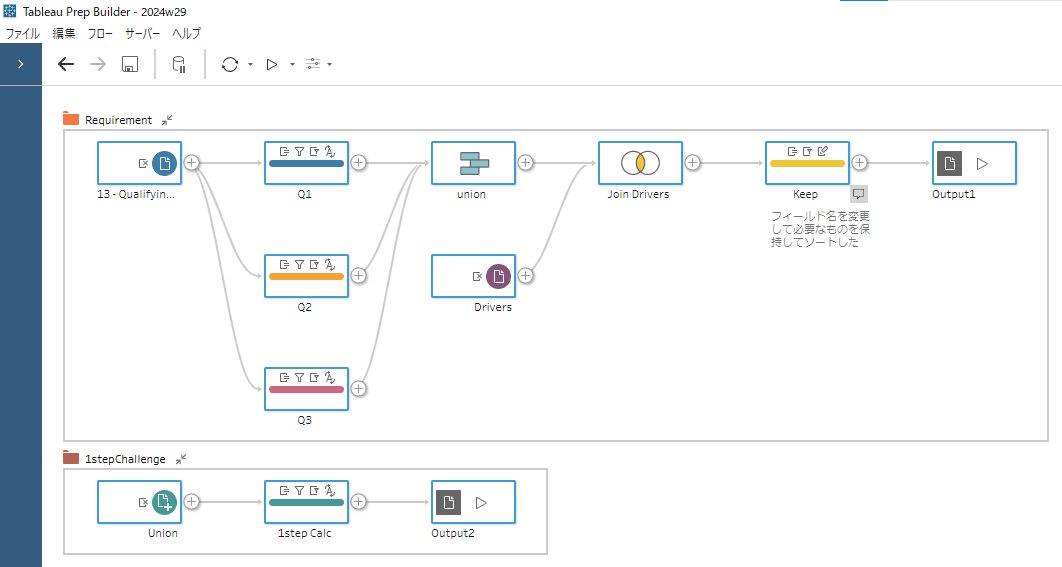Click the 1step Calc label
This screenshot has width=1062, height=567.
pyautogui.click(x=305, y=534)
